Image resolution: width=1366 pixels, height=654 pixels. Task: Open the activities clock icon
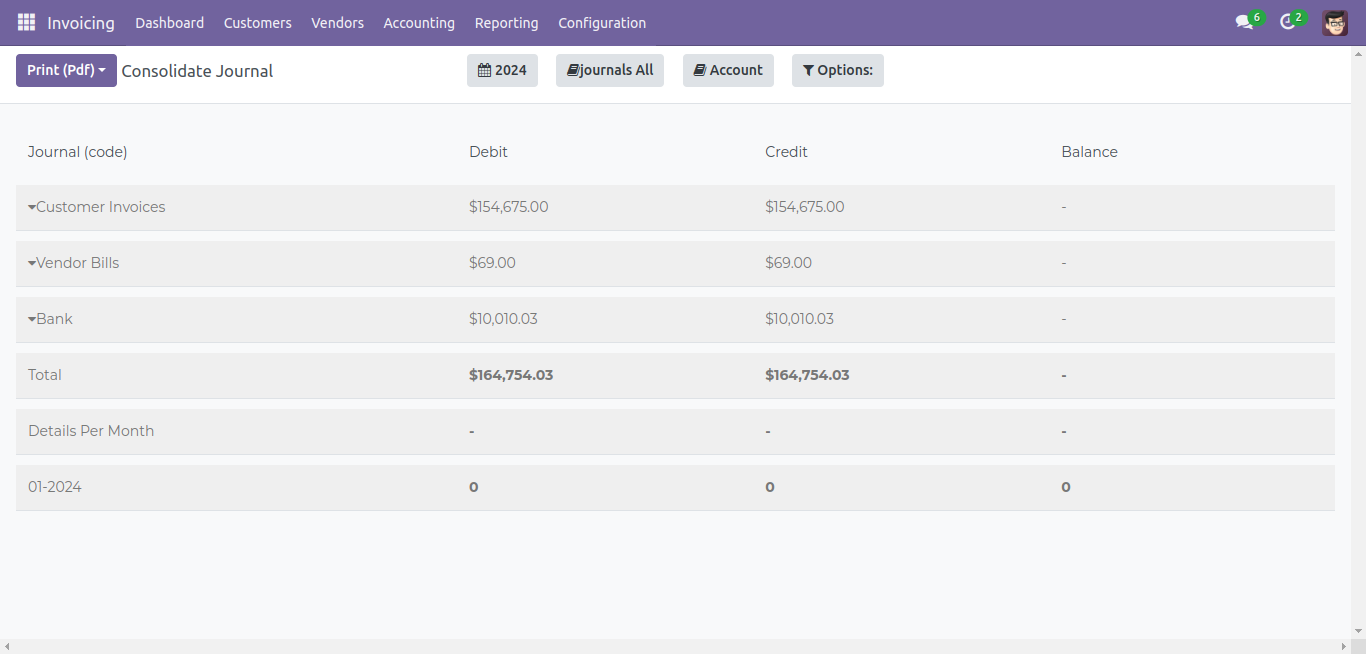[x=1288, y=22]
